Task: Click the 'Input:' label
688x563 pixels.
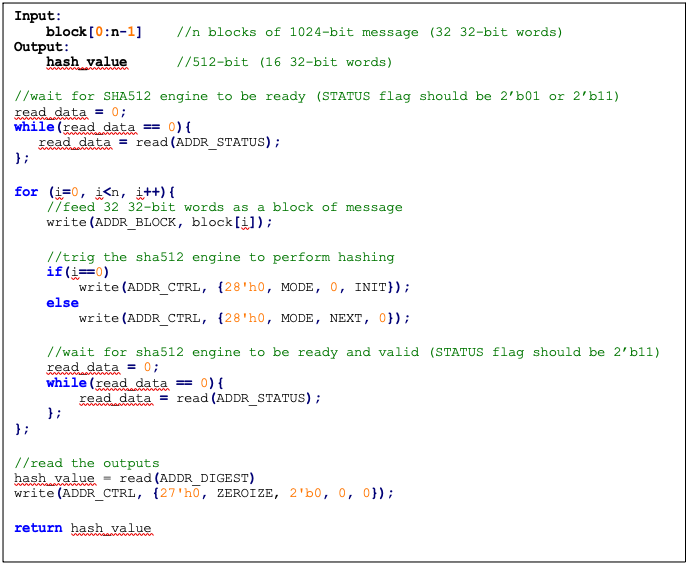Action: click(x=38, y=16)
